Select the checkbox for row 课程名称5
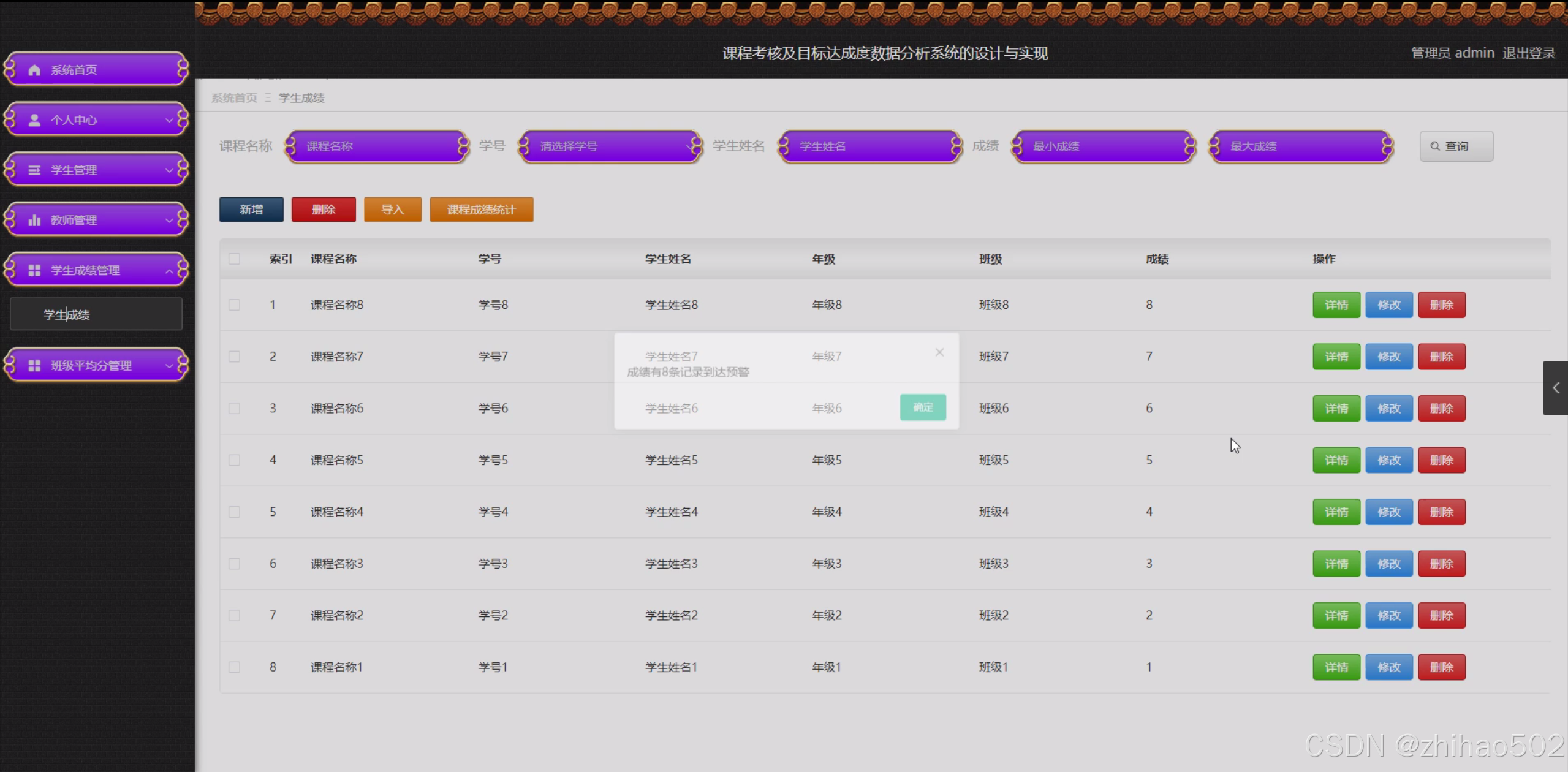 coord(234,460)
